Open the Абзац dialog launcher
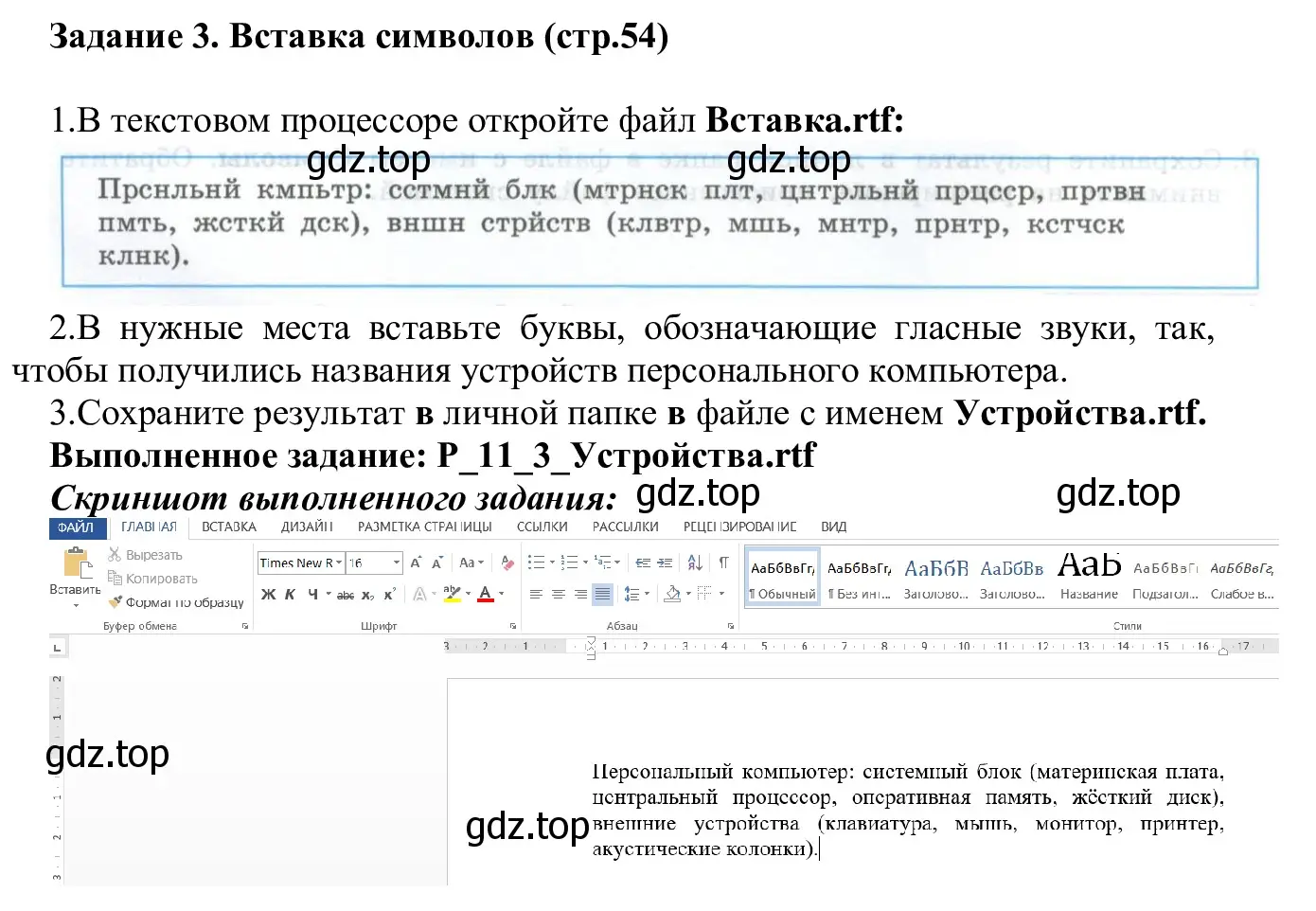This screenshot has width=1316, height=911. 730,626
